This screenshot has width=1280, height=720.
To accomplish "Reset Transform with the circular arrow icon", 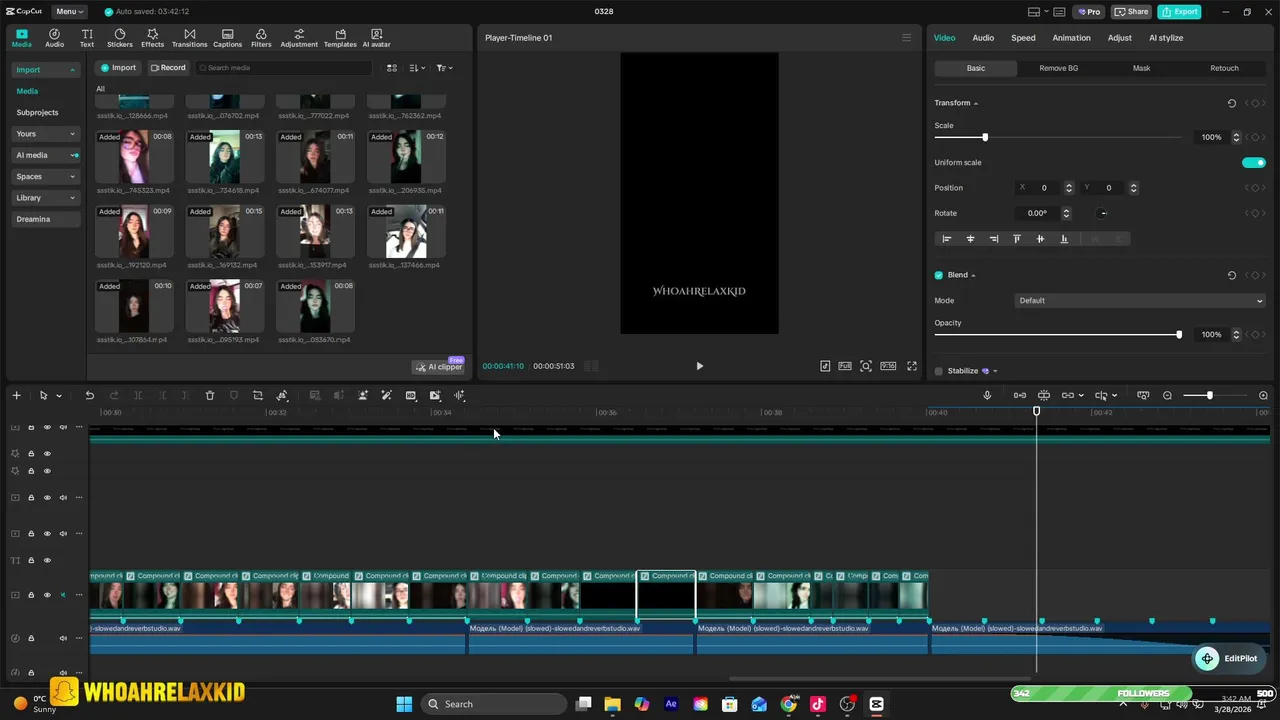I will point(1231,103).
